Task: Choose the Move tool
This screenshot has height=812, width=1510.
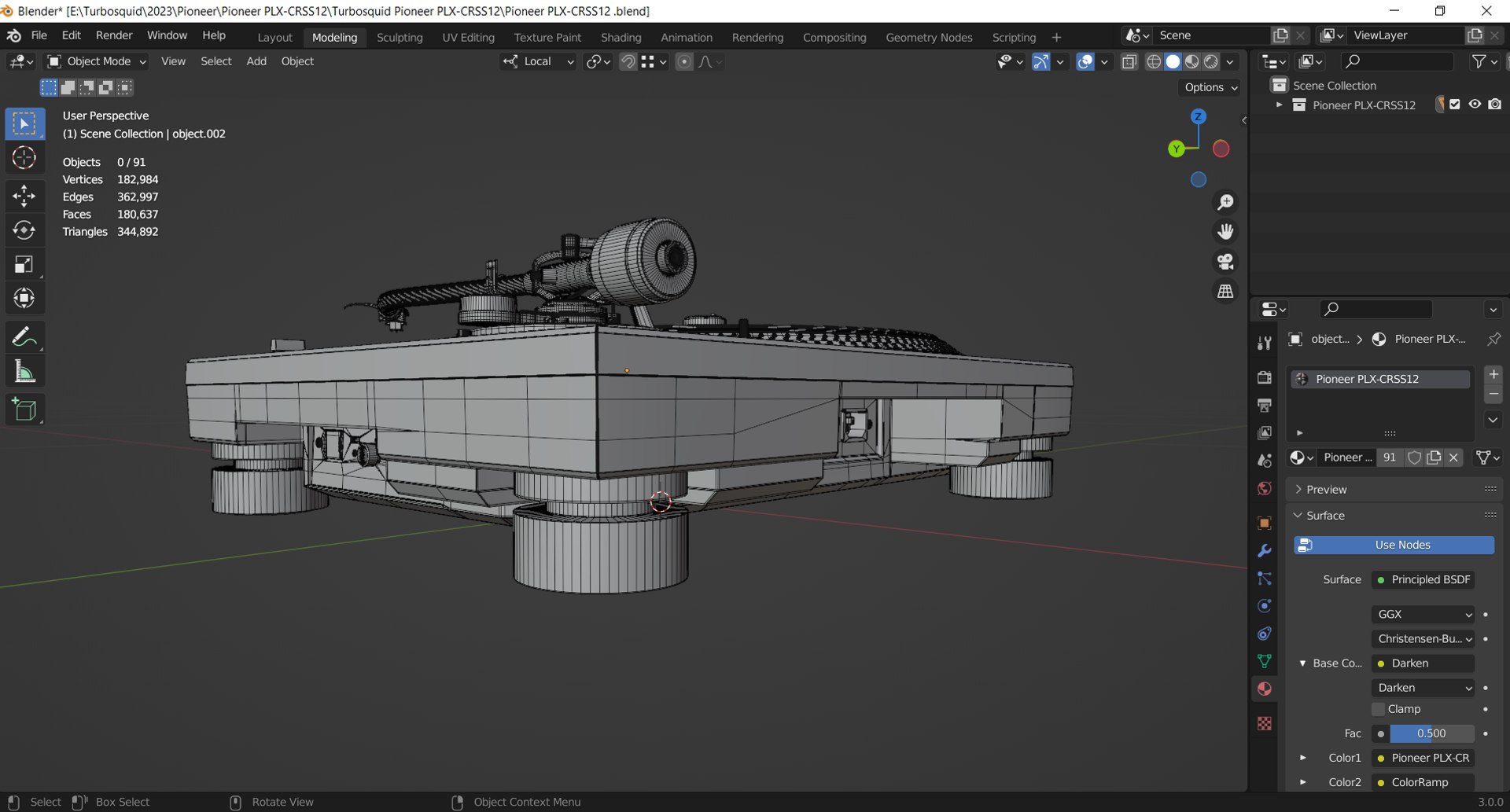Action: [24, 195]
